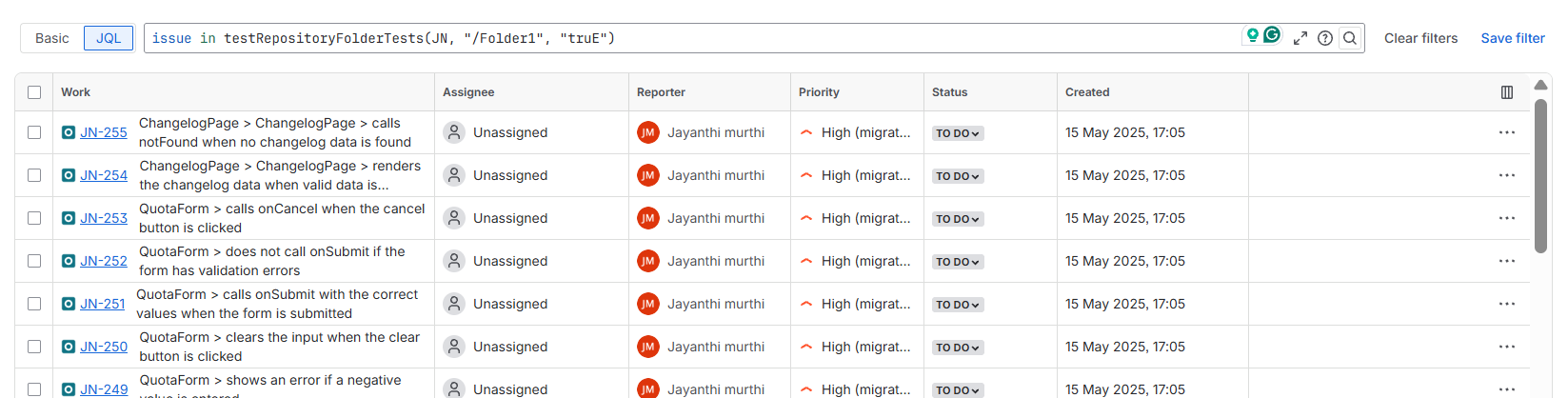The width and height of the screenshot is (1568, 398).
Task: Open the column configuration icon in table header
Action: 1506,92
